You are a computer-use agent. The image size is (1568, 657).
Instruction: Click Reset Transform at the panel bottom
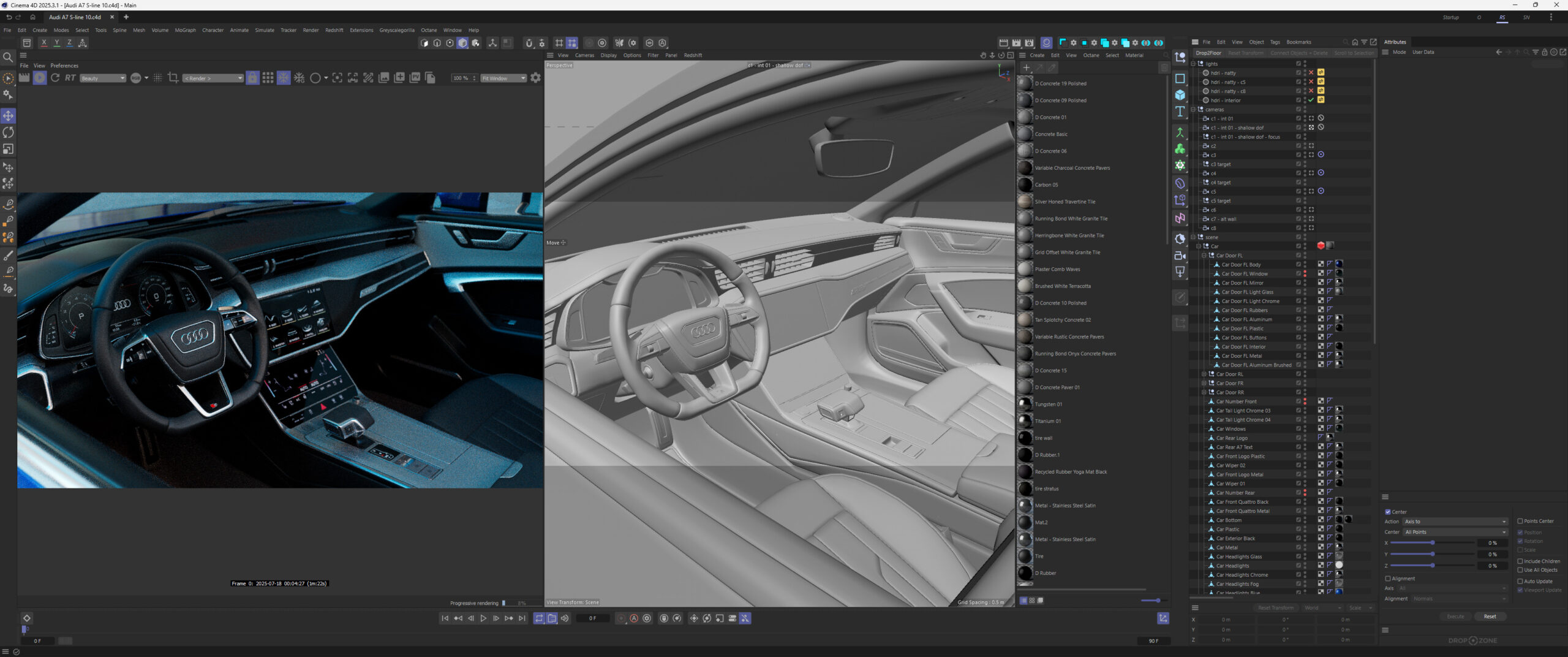pyautogui.click(x=1276, y=607)
